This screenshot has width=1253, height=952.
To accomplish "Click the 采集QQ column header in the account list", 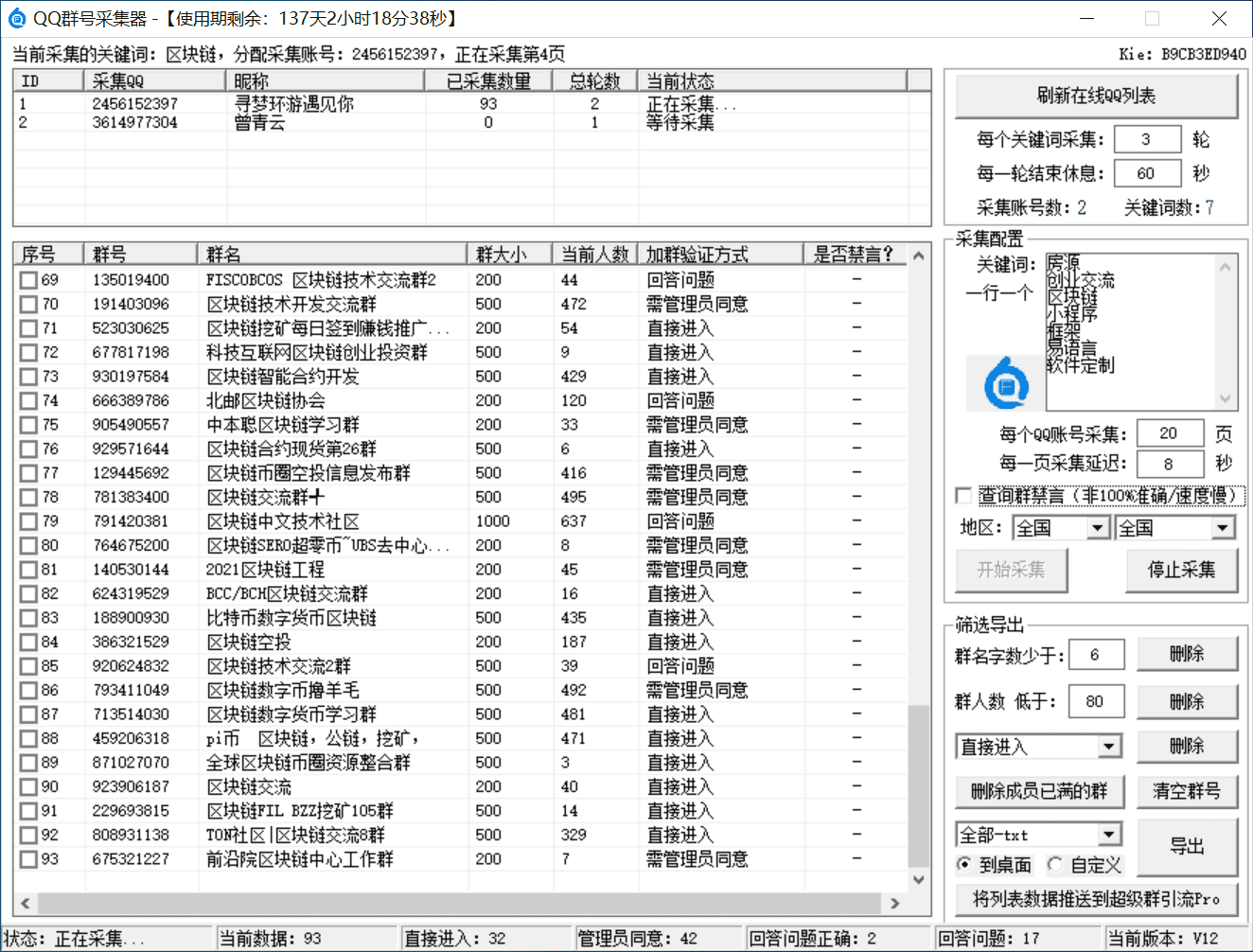I will (x=154, y=80).
